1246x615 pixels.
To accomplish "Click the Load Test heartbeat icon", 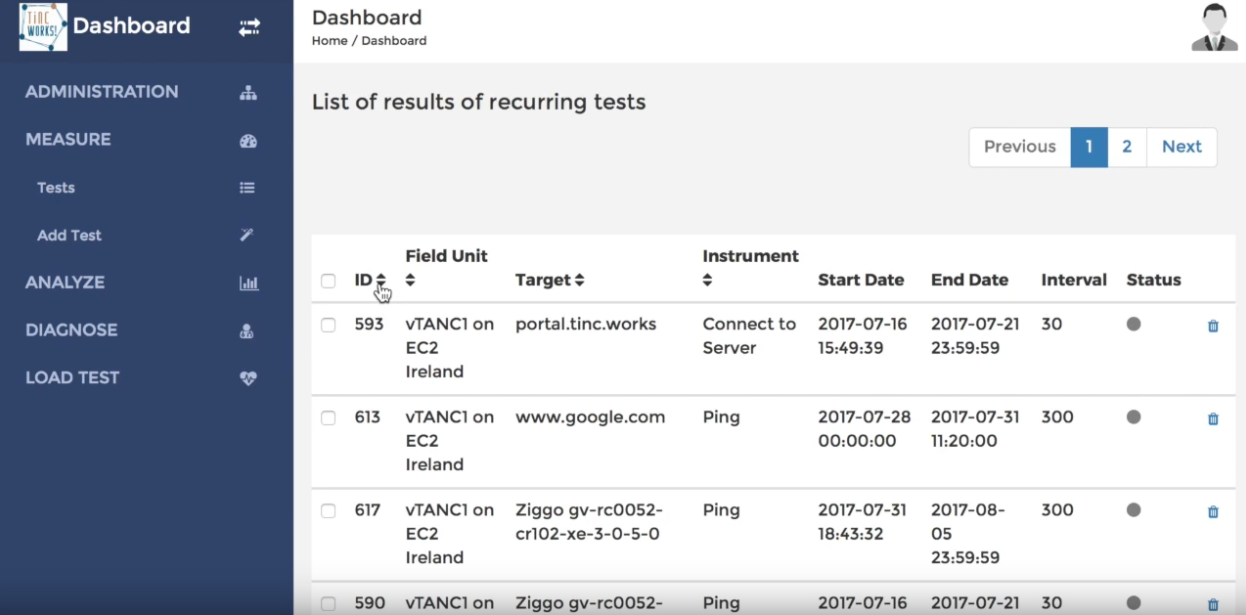I will coord(249,378).
